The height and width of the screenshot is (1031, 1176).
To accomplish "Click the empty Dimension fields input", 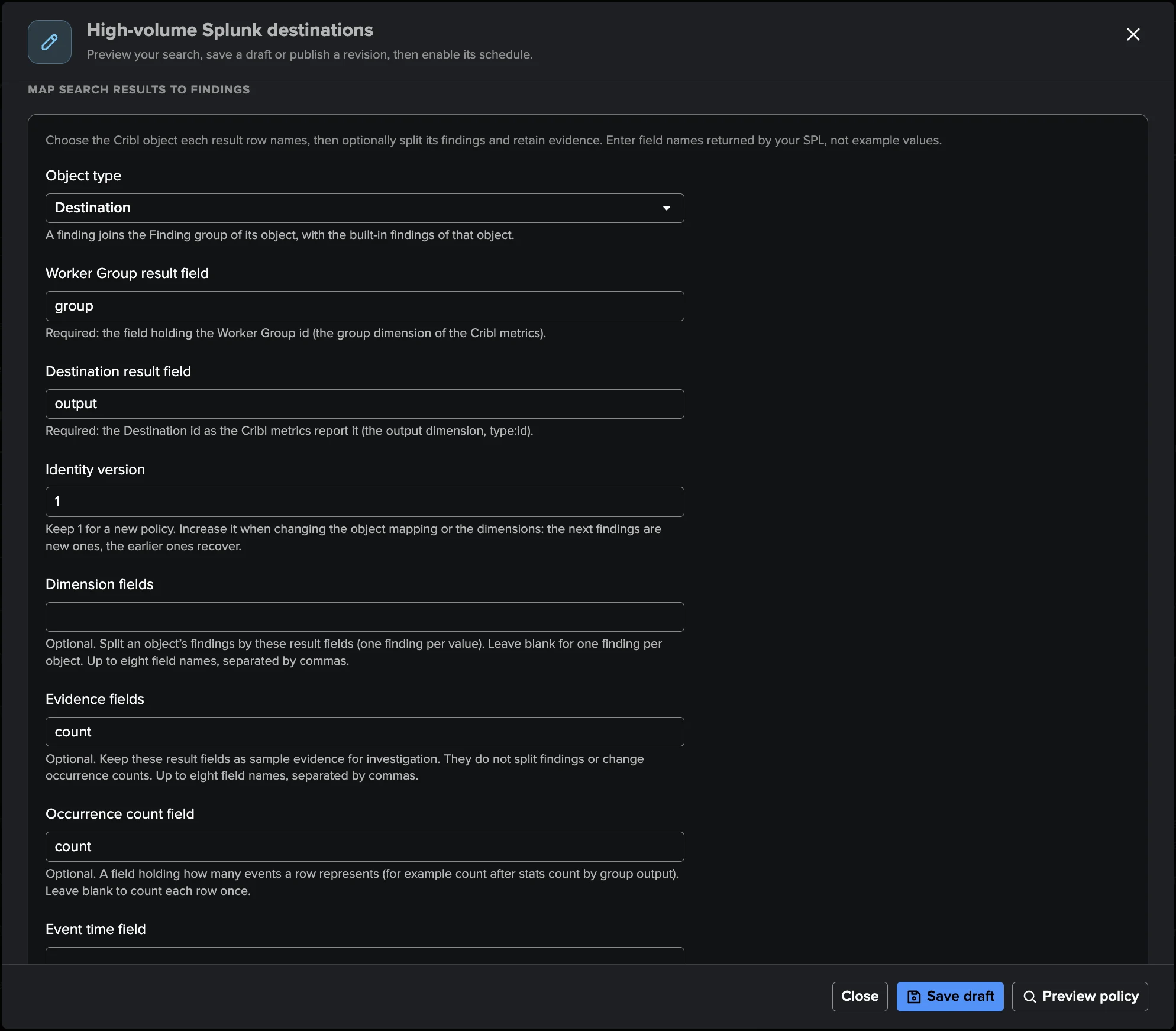I will pos(364,617).
